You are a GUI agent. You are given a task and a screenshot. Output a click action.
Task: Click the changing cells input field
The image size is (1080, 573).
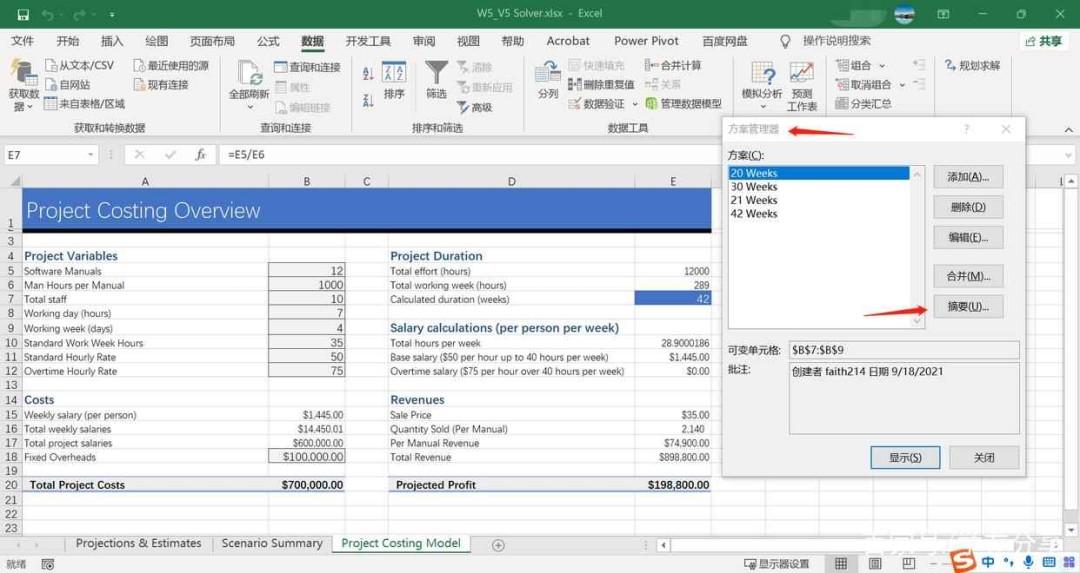pyautogui.click(x=904, y=350)
